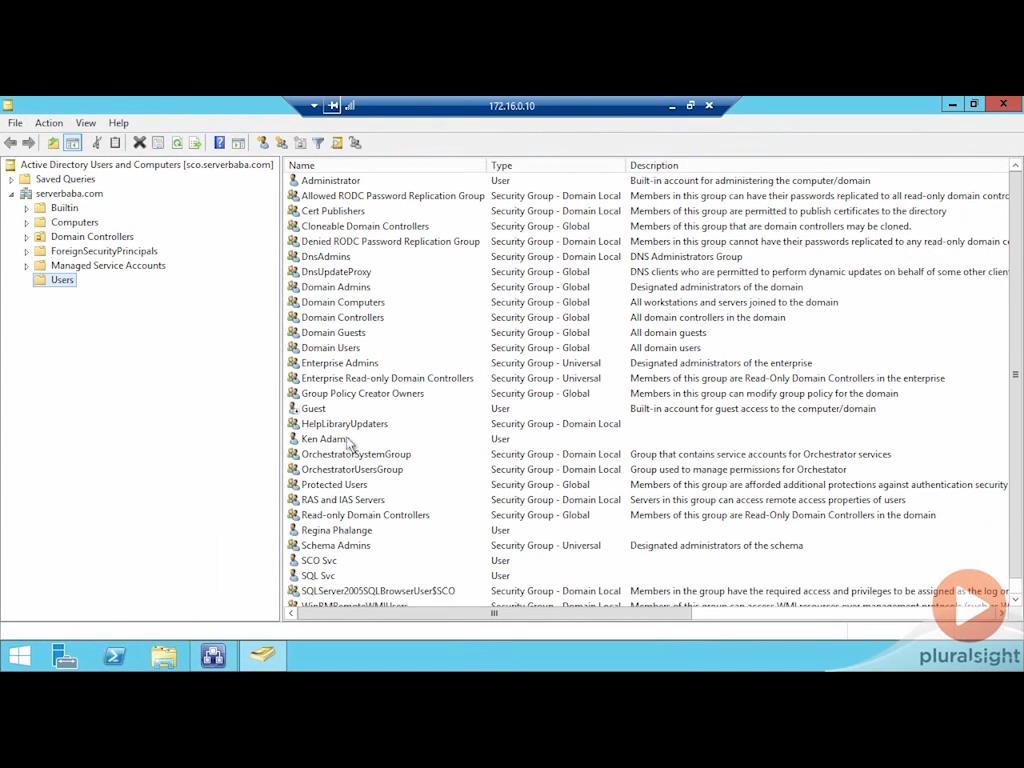Image resolution: width=1024 pixels, height=768 pixels.
Task: Open filter options with the funnel icon
Action: 318,142
